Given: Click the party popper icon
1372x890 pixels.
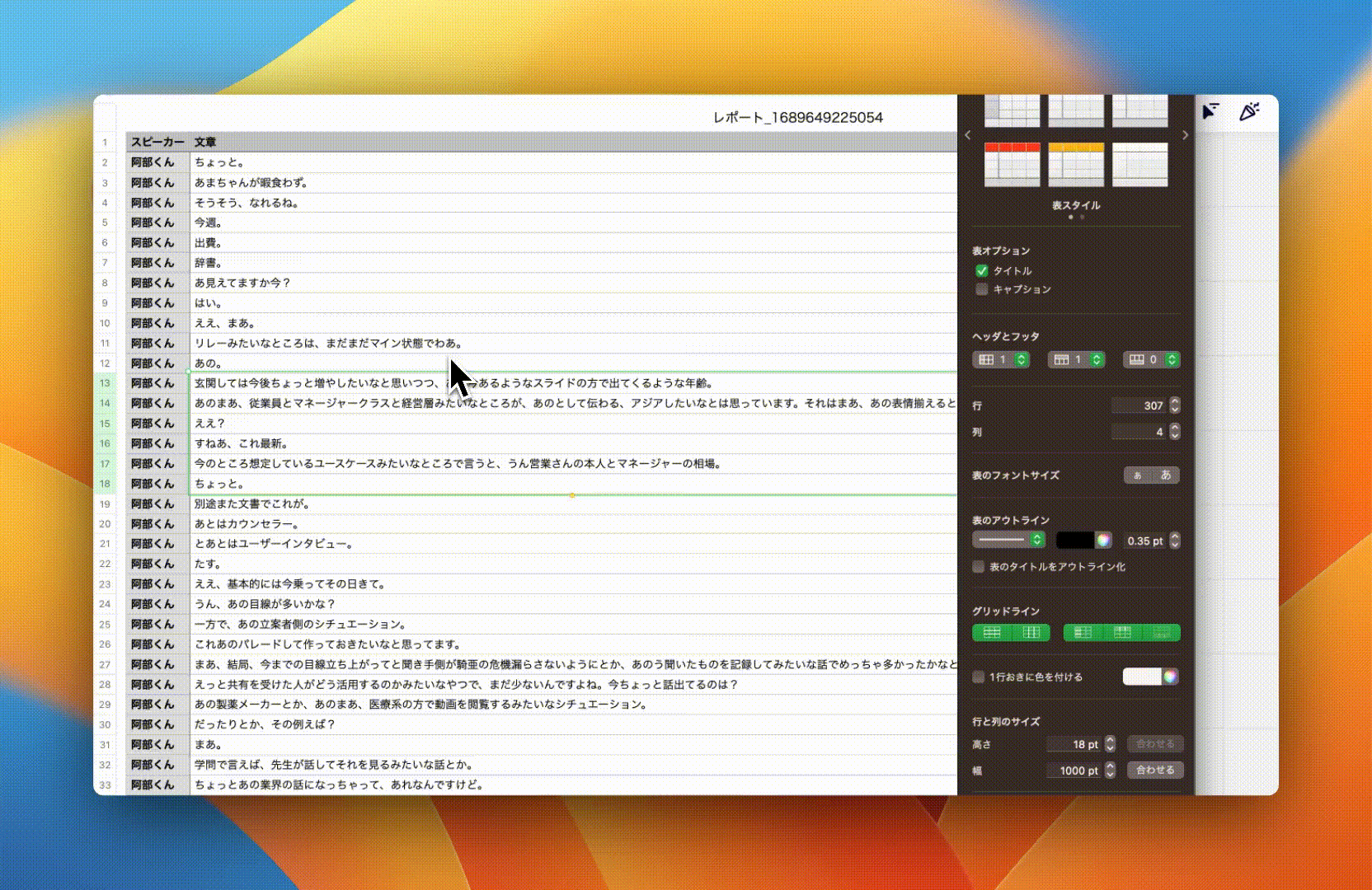Looking at the screenshot, I should [x=1249, y=111].
